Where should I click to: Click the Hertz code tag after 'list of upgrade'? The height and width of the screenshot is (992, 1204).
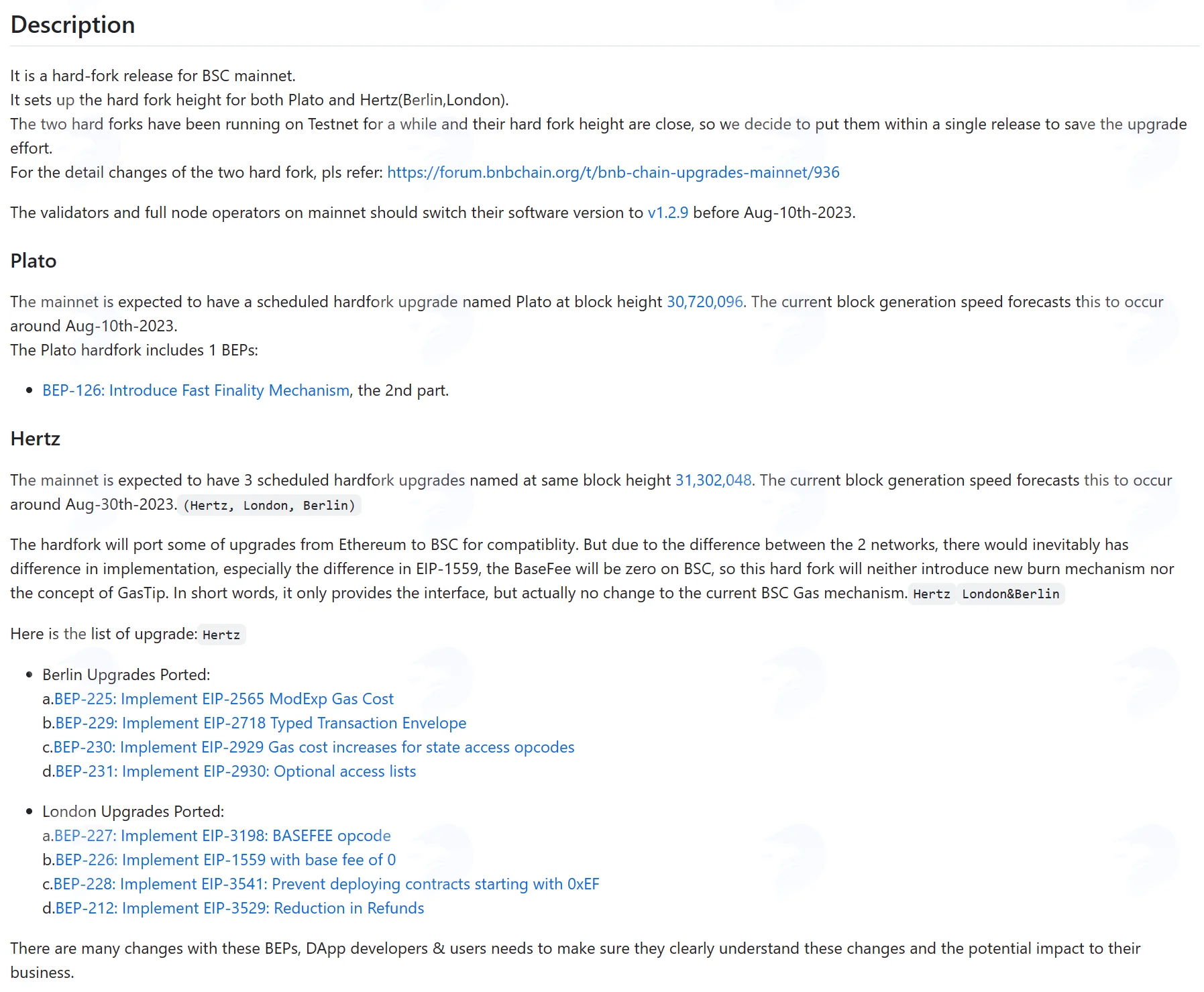pos(221,635)
